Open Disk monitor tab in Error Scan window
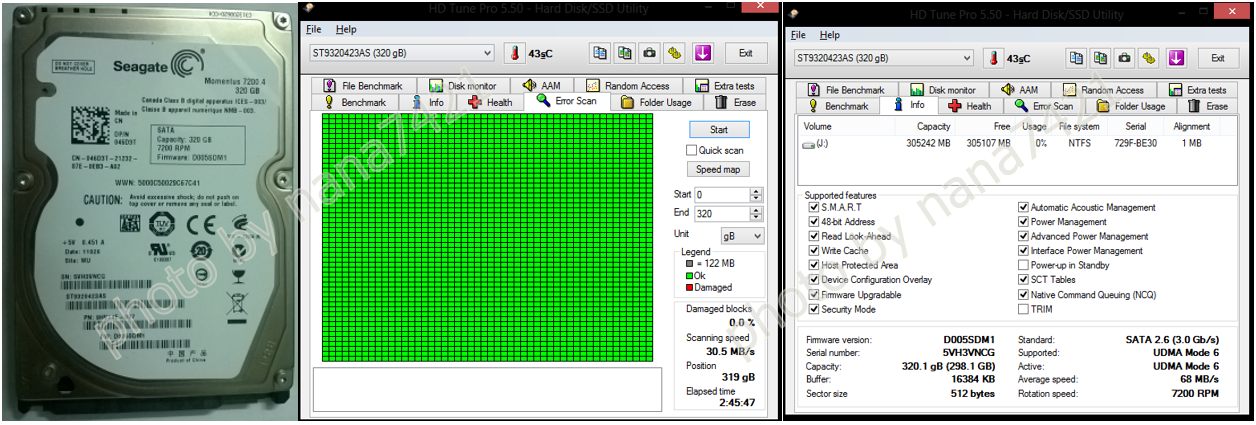The height and width of the screenshot is (425, 1256). (463, 86)
